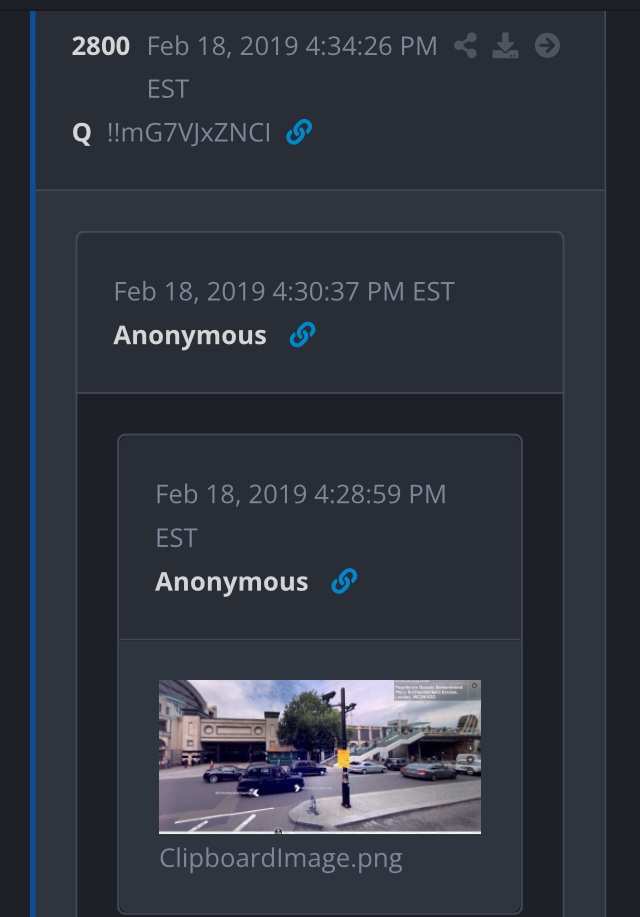Open the ClipboardImage.png file name

click(281, 859)
